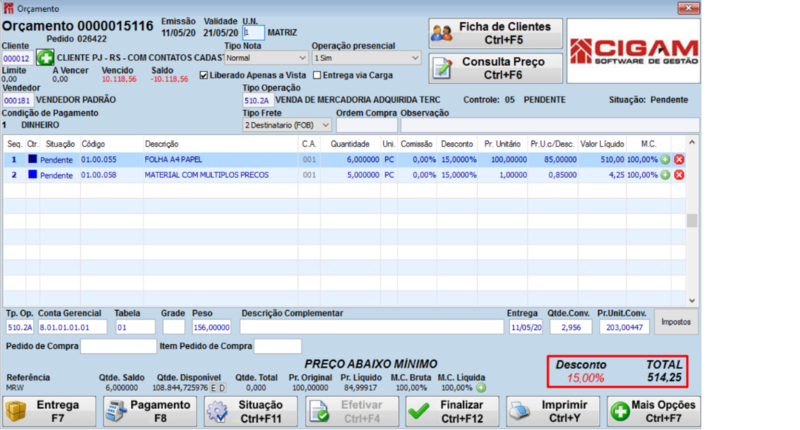
Task: Click the green plus icon beside client code
Action: (45, 58)
